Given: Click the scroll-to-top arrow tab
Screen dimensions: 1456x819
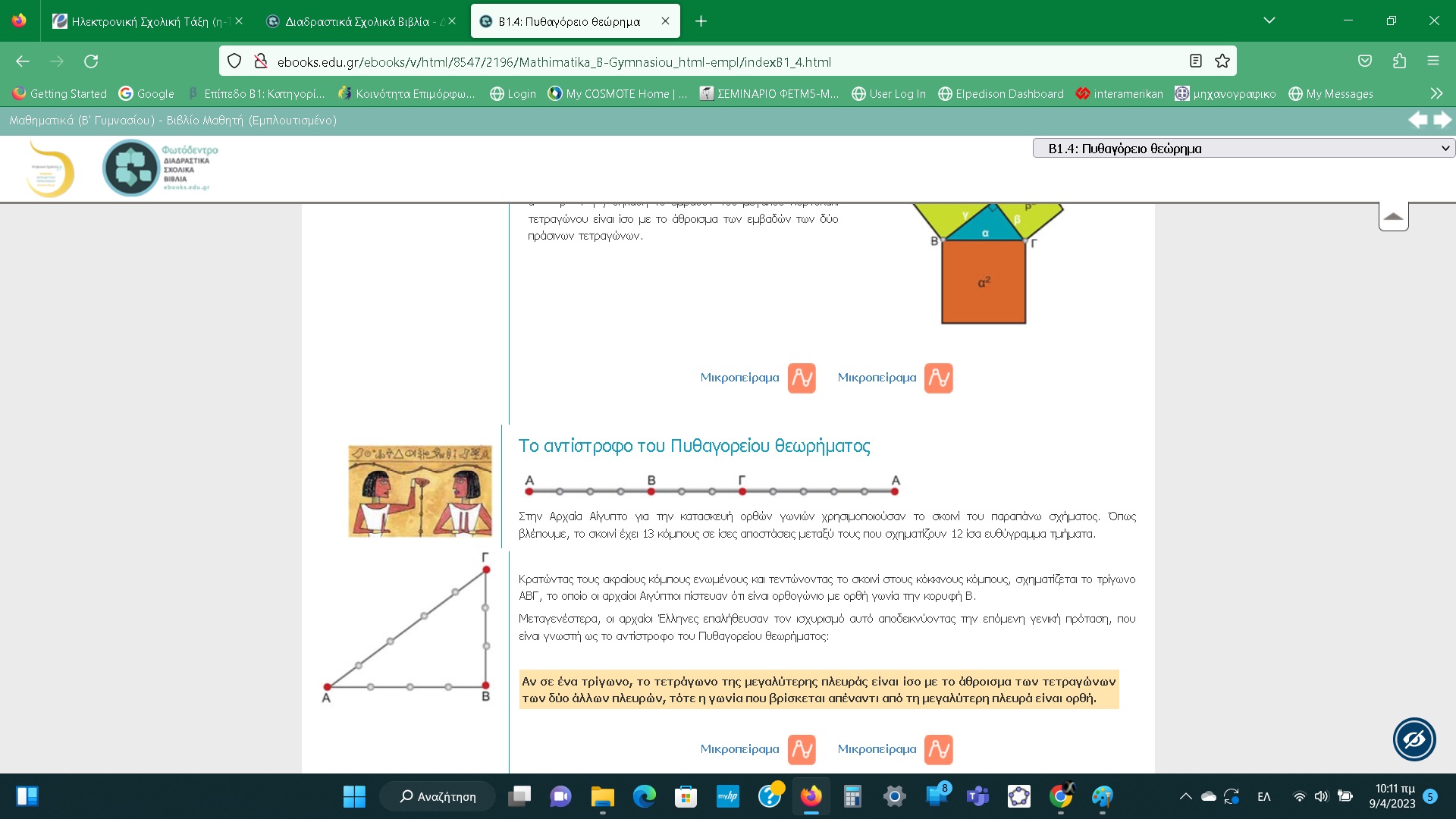Looking at the screenshot, I should coord(1393,217).
